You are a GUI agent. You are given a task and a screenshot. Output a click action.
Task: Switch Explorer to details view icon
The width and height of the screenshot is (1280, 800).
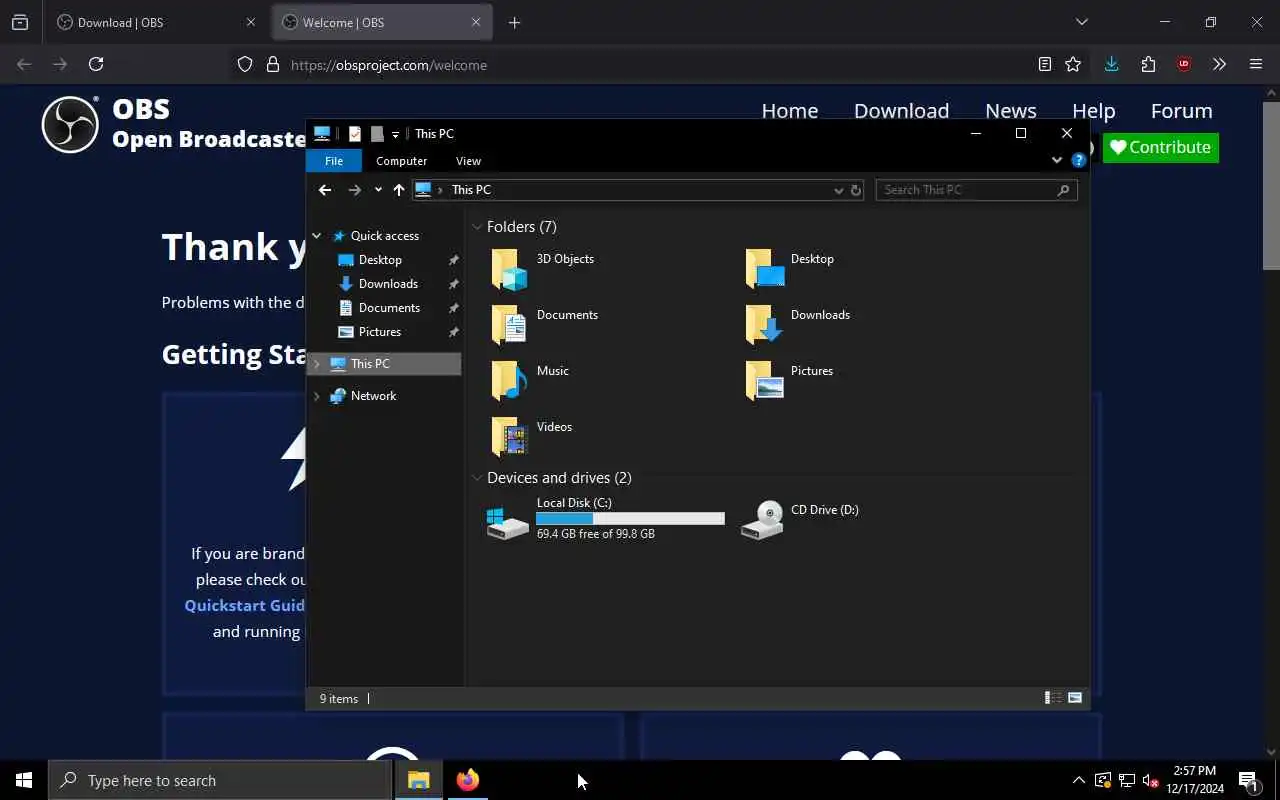pos(1053,698)
